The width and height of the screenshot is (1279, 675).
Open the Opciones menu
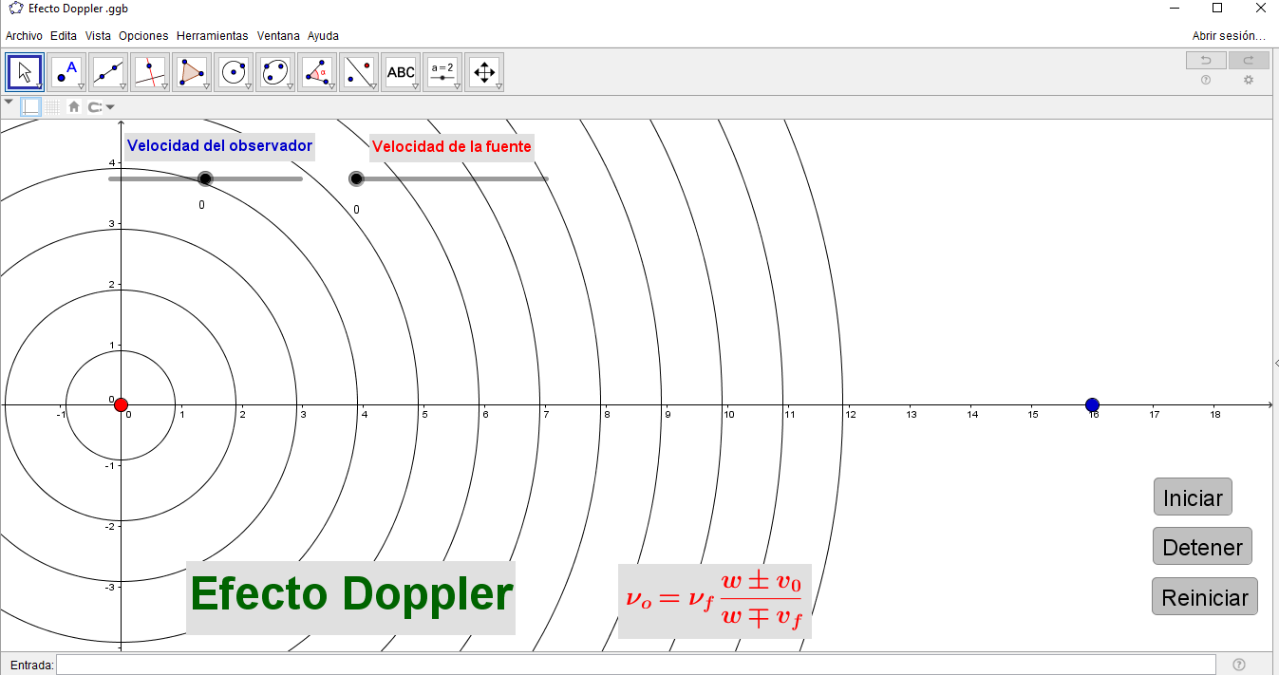click(144, 35)
